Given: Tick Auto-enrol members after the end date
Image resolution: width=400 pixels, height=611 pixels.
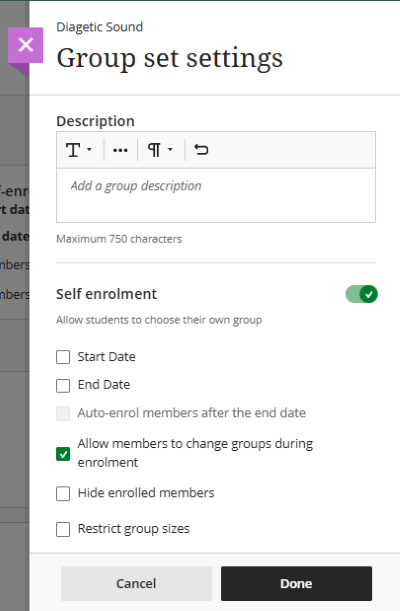Looking at the screenshot, I should 63,413.
